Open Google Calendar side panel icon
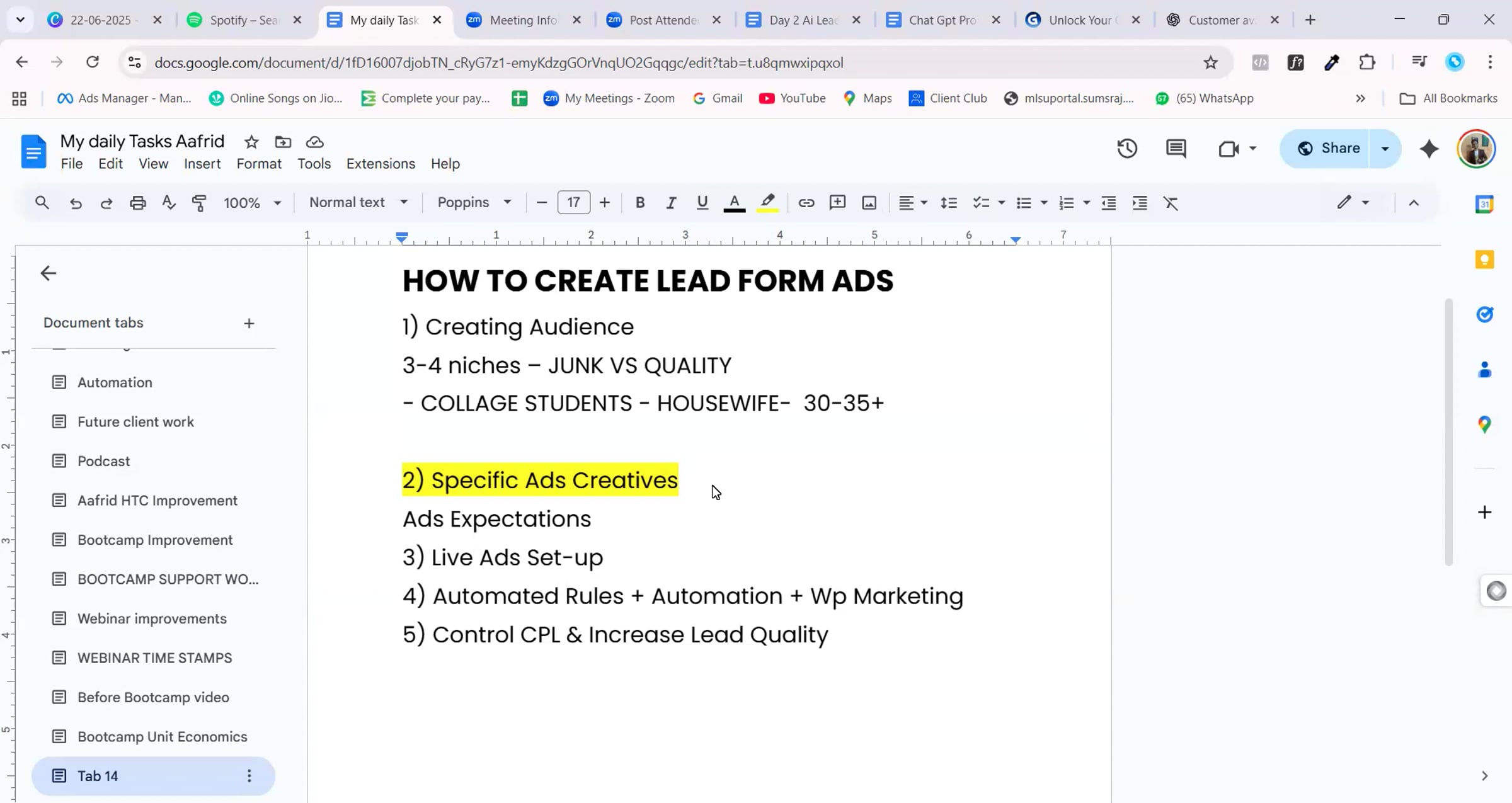 [1484, 204]
